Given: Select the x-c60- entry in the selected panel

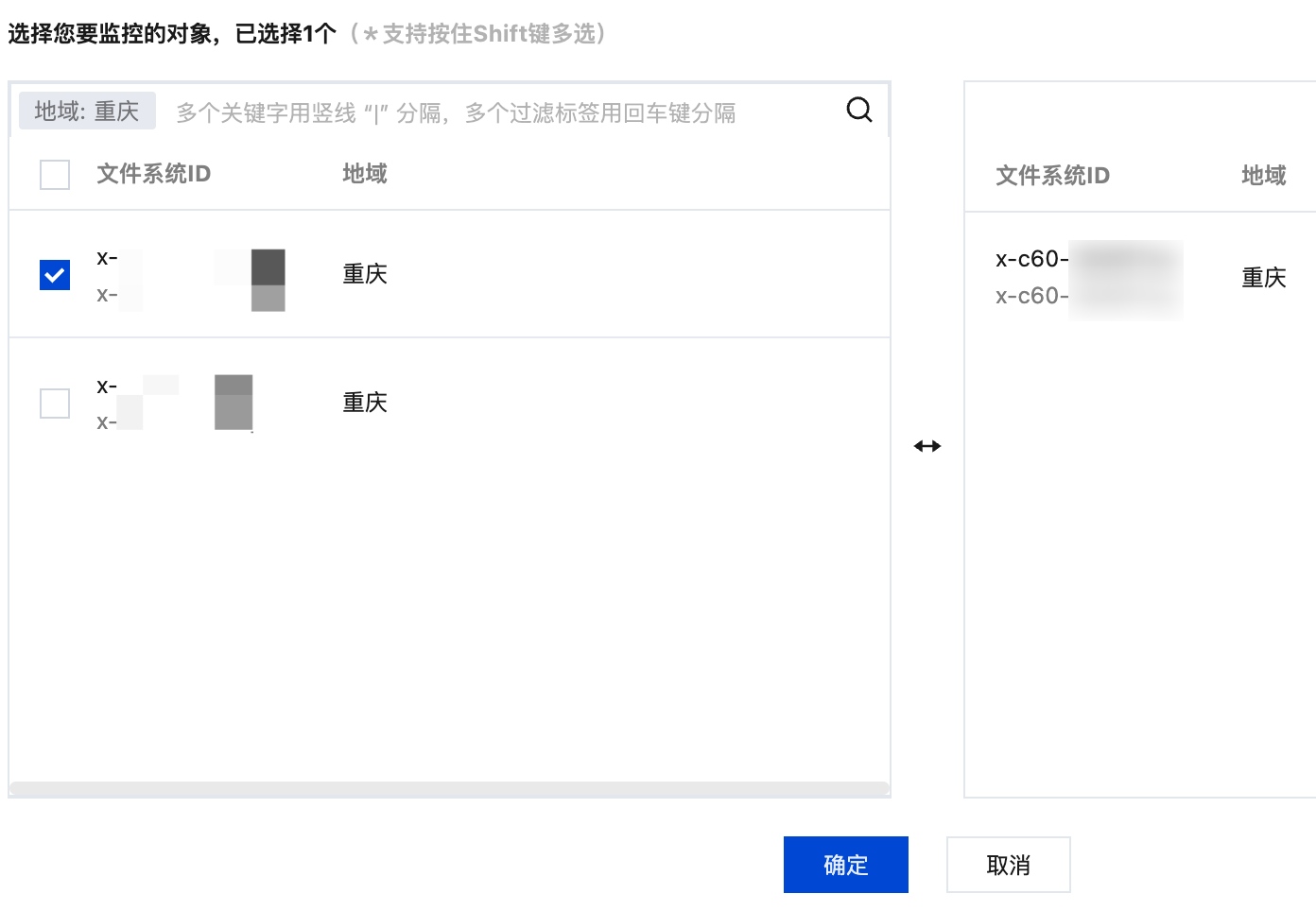Looking at the screenshot, I should coord(1032,260).
